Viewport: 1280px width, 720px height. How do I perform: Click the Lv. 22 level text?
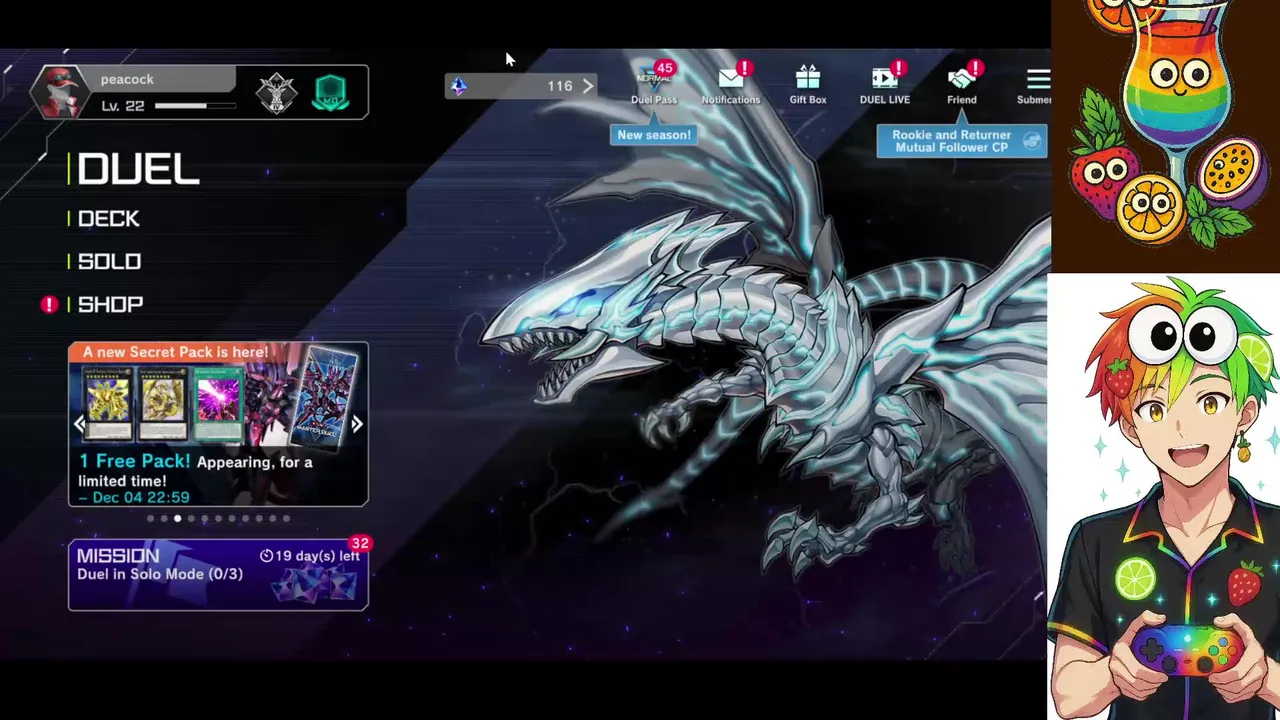[x=123, y=106]
